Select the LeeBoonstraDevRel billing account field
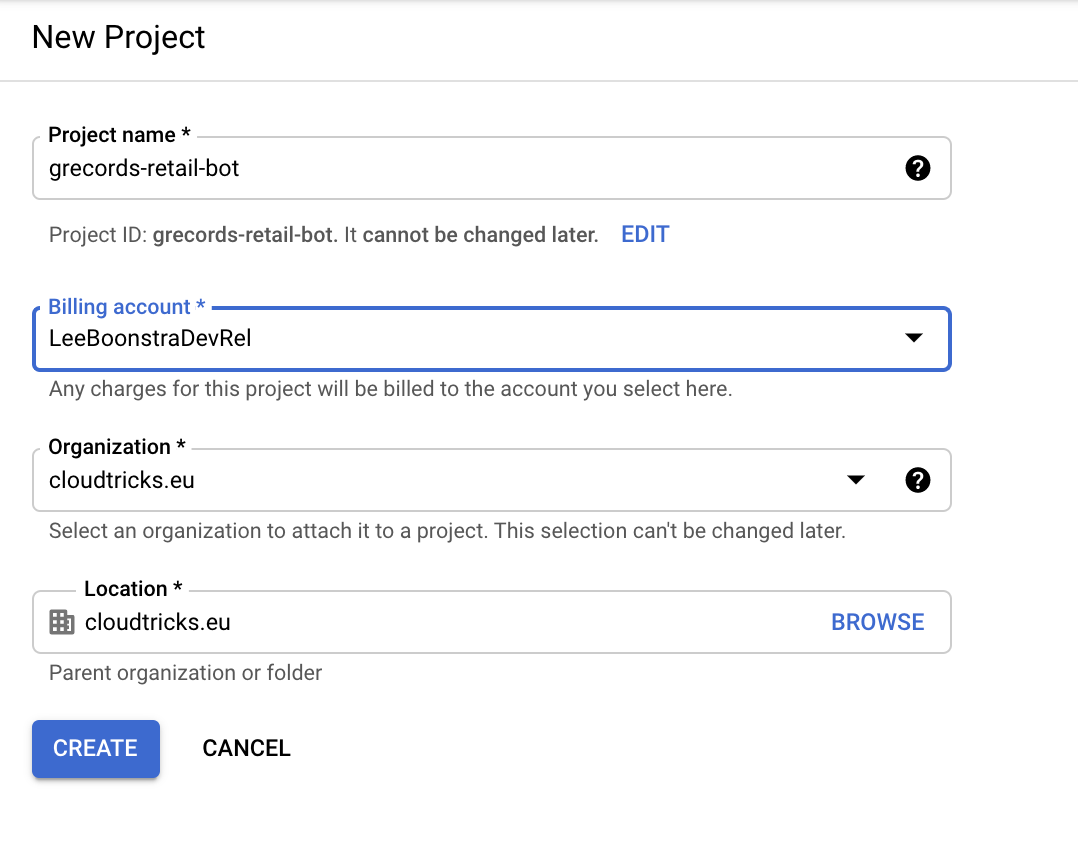1078x842 pixels. tap(400, 339)
